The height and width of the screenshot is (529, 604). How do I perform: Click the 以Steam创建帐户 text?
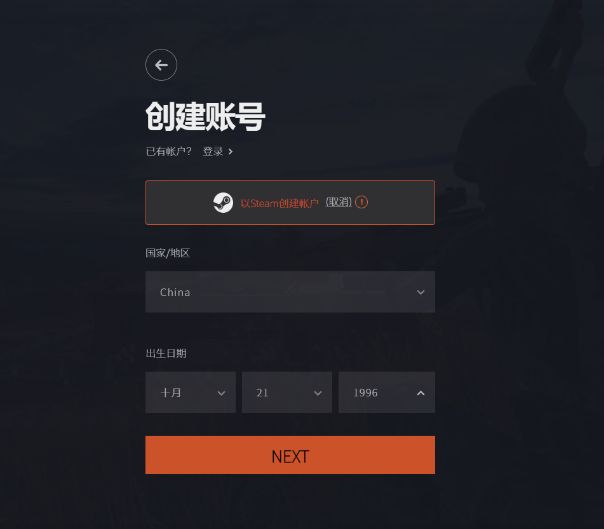[x=280, y=203]
